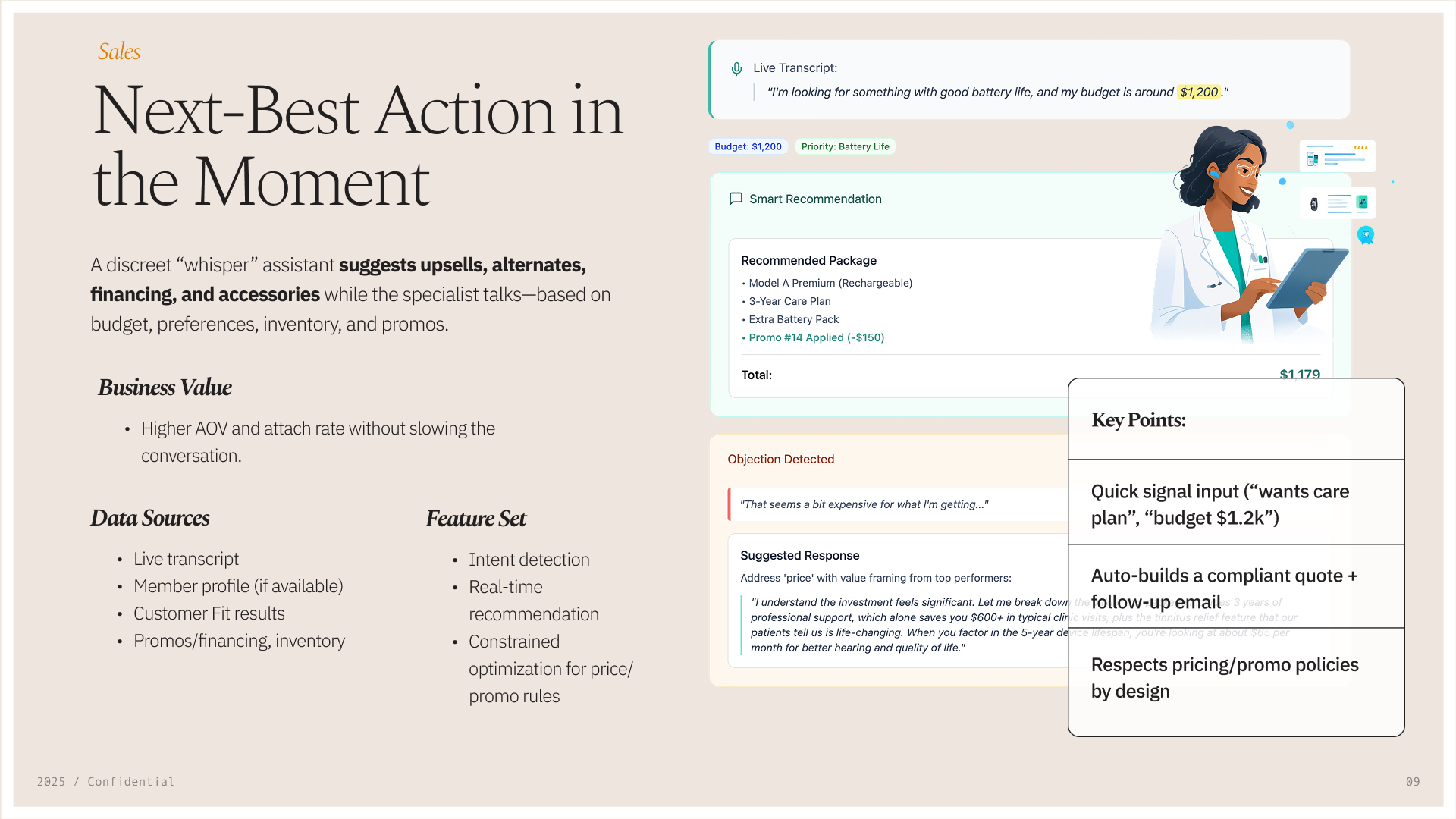This screenshot has width=1456, height=819.
Task: Click the chat bubble icon by Smart Recommendation
Action: (x=736, y=199)
